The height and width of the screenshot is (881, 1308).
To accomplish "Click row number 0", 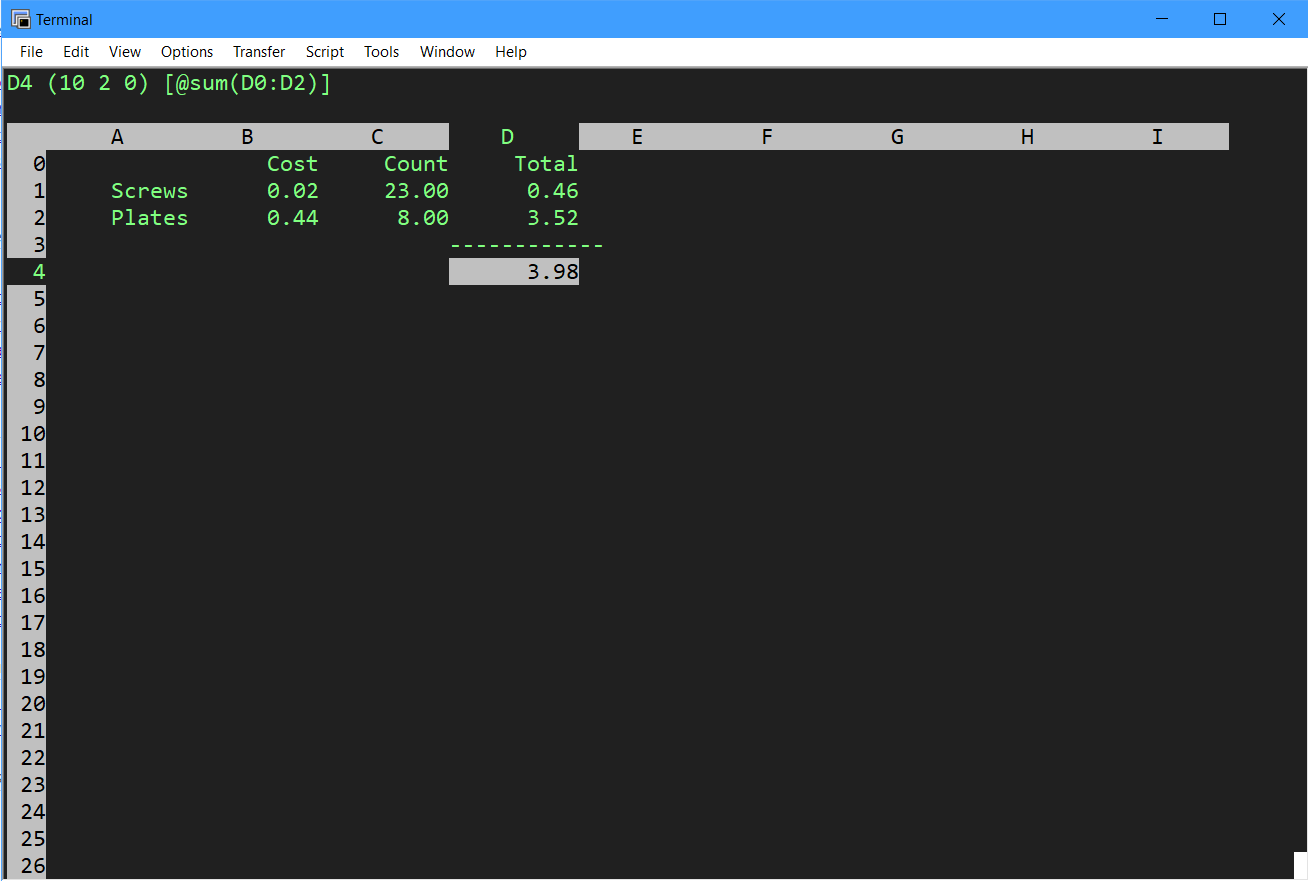I will [x=39, y=164].
